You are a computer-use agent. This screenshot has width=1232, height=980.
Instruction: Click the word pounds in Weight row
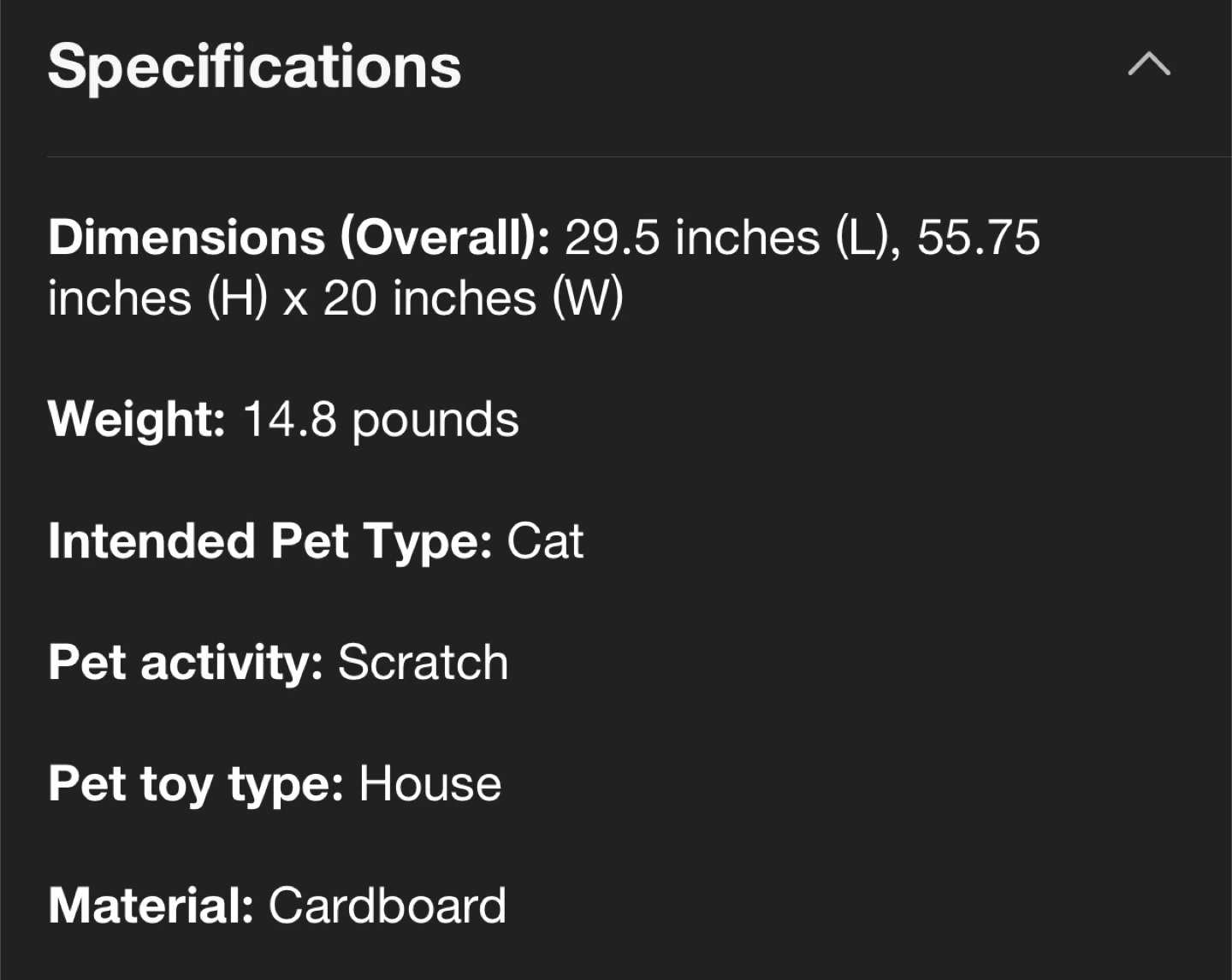pos(435,421)
